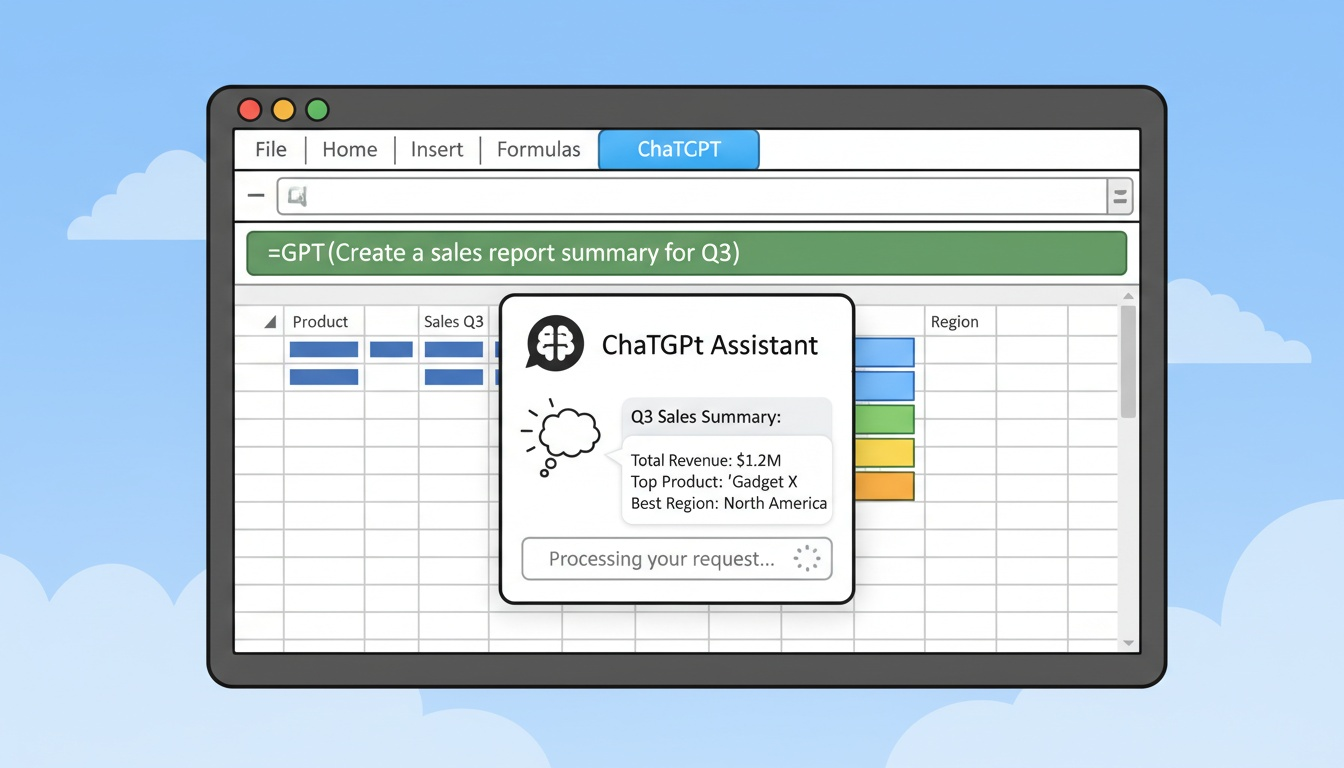Click the highlighted ChaTGPT tab
Image resolution: width=1344 pixels, height=768 pixels.
679,150
